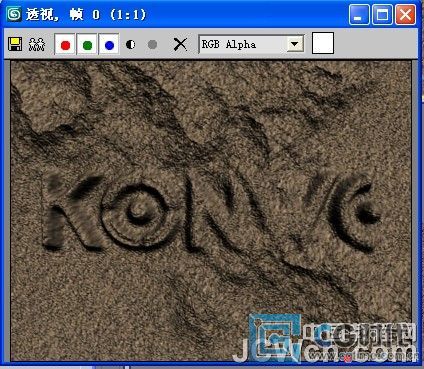Screen dimensions: 424x369
Task: Save the rendered bitmap with the floppy icon
Action: 15,44
